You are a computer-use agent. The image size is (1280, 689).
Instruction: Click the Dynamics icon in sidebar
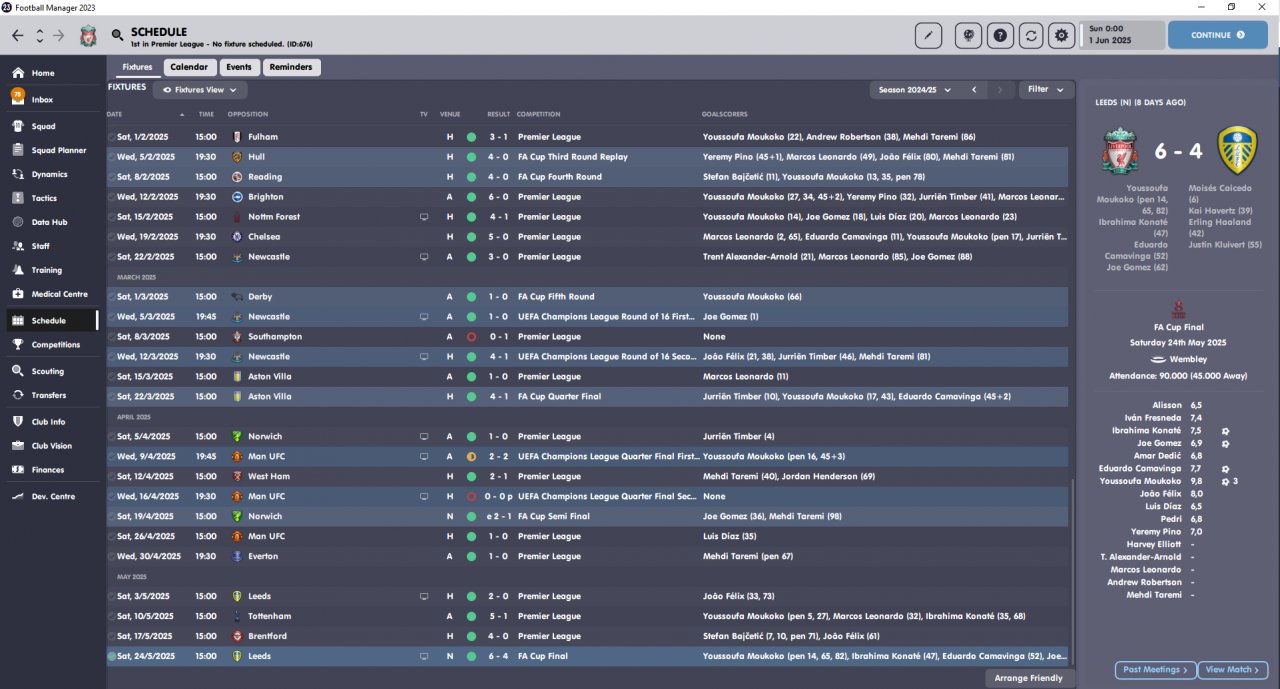(x=18, y=174)
